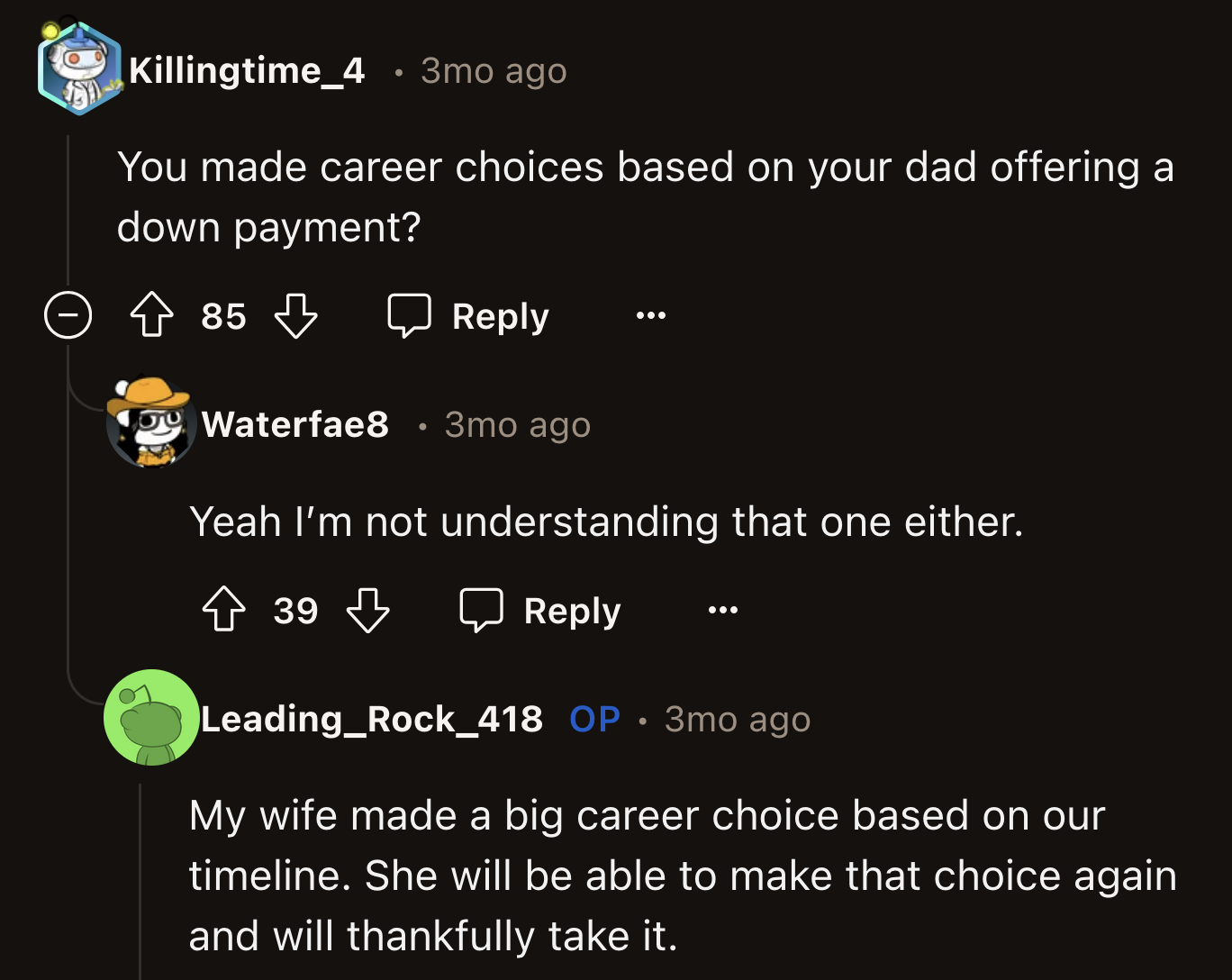Click Reply on Waterfae8's comment
The width and height of the screenshot is (1232, 980).
[x=571, y=610]
